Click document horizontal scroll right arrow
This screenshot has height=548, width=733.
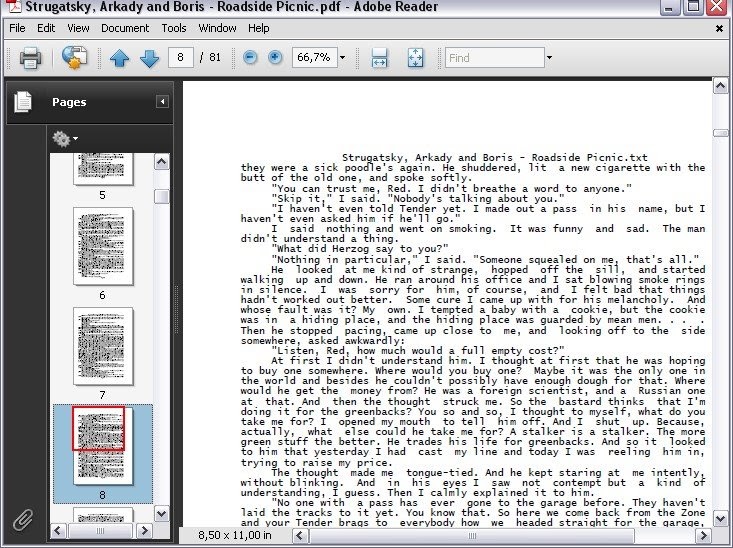(x=703, y=535)
